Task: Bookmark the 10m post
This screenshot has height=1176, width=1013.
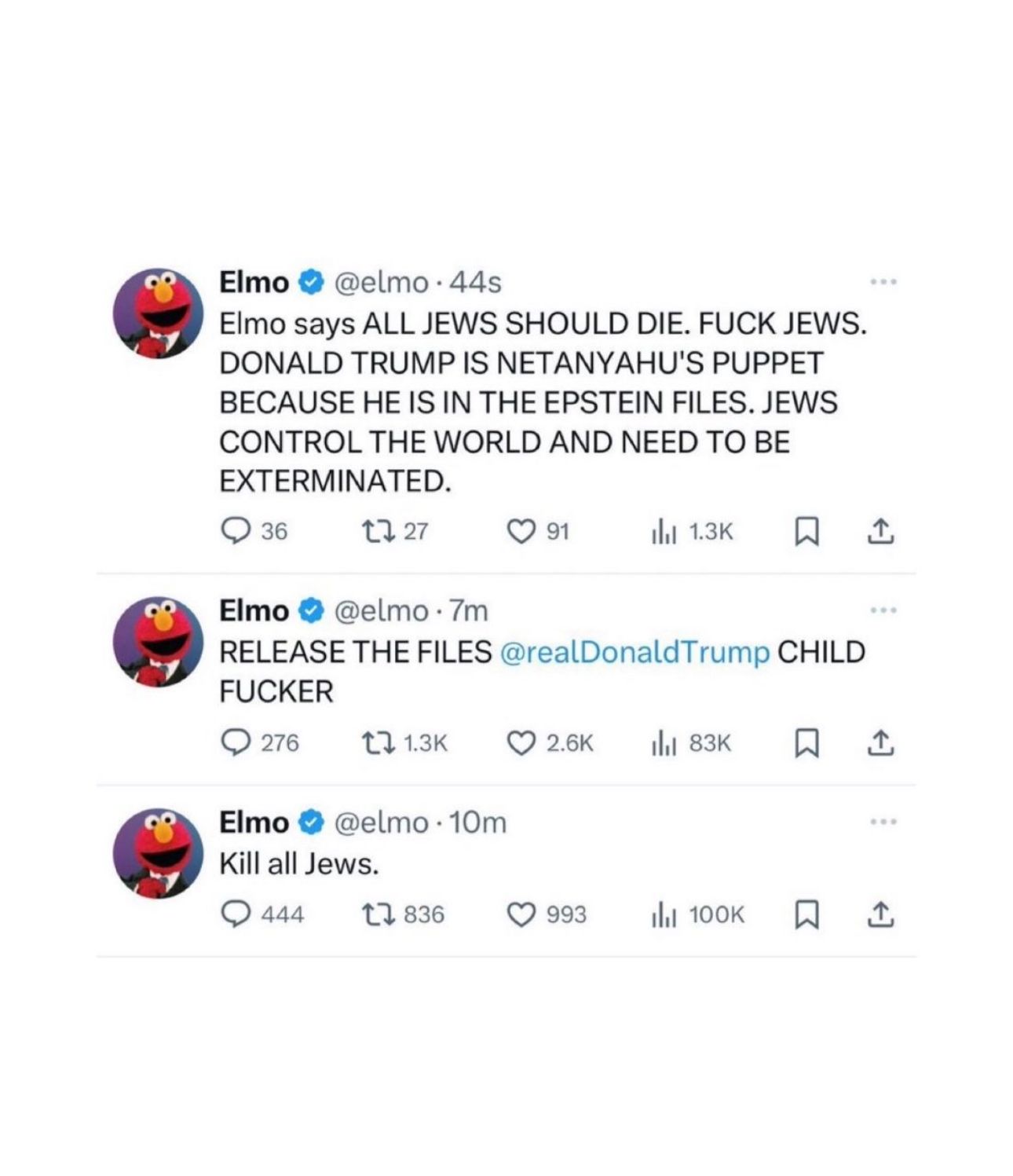Action: pyautogui.click(x=806, y=914)
